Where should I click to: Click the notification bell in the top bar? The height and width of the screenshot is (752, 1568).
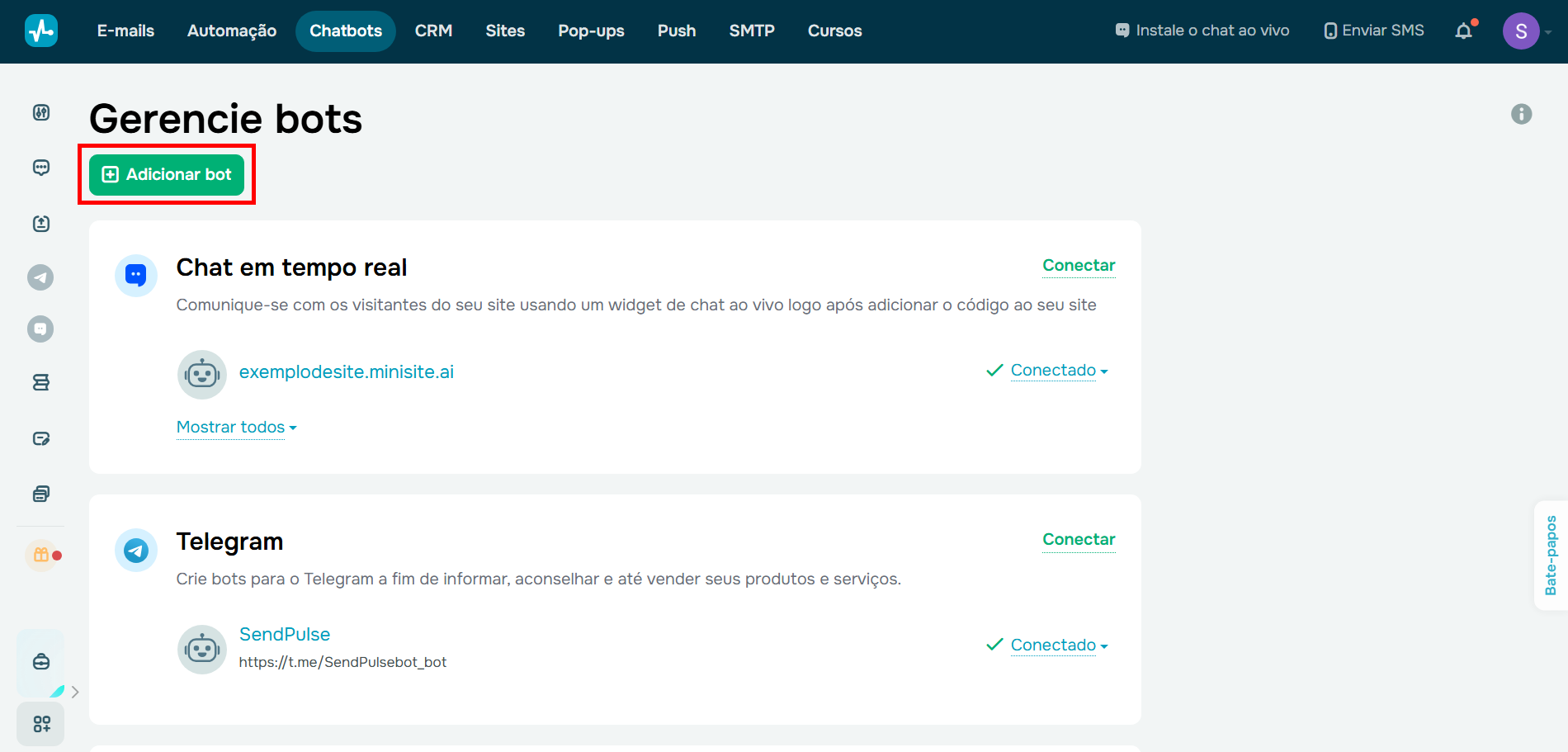pyautogui.click(x=1464, y=31)
